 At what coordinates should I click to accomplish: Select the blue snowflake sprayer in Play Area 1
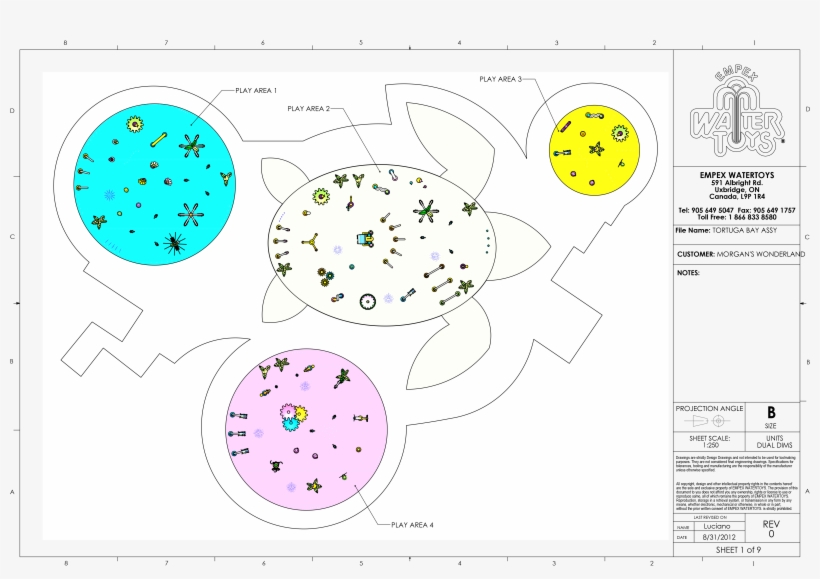point(109,194)
